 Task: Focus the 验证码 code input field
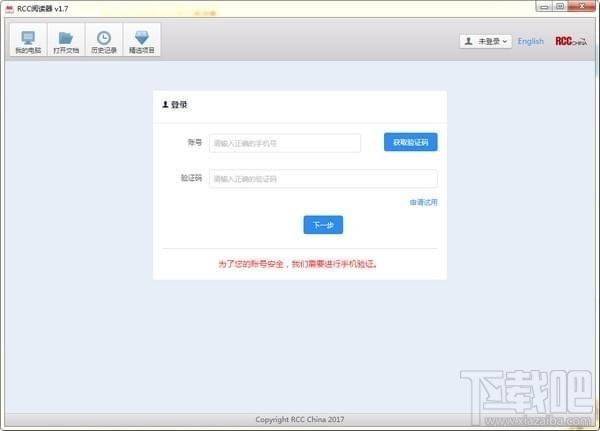323,179
